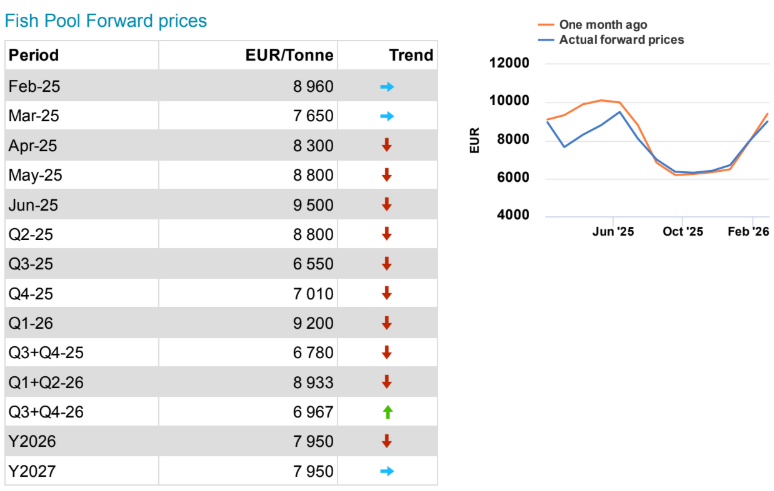This screenshot has height=491, width=774.
Task: Click orange legend line swatch
Action: click(546, 24)
